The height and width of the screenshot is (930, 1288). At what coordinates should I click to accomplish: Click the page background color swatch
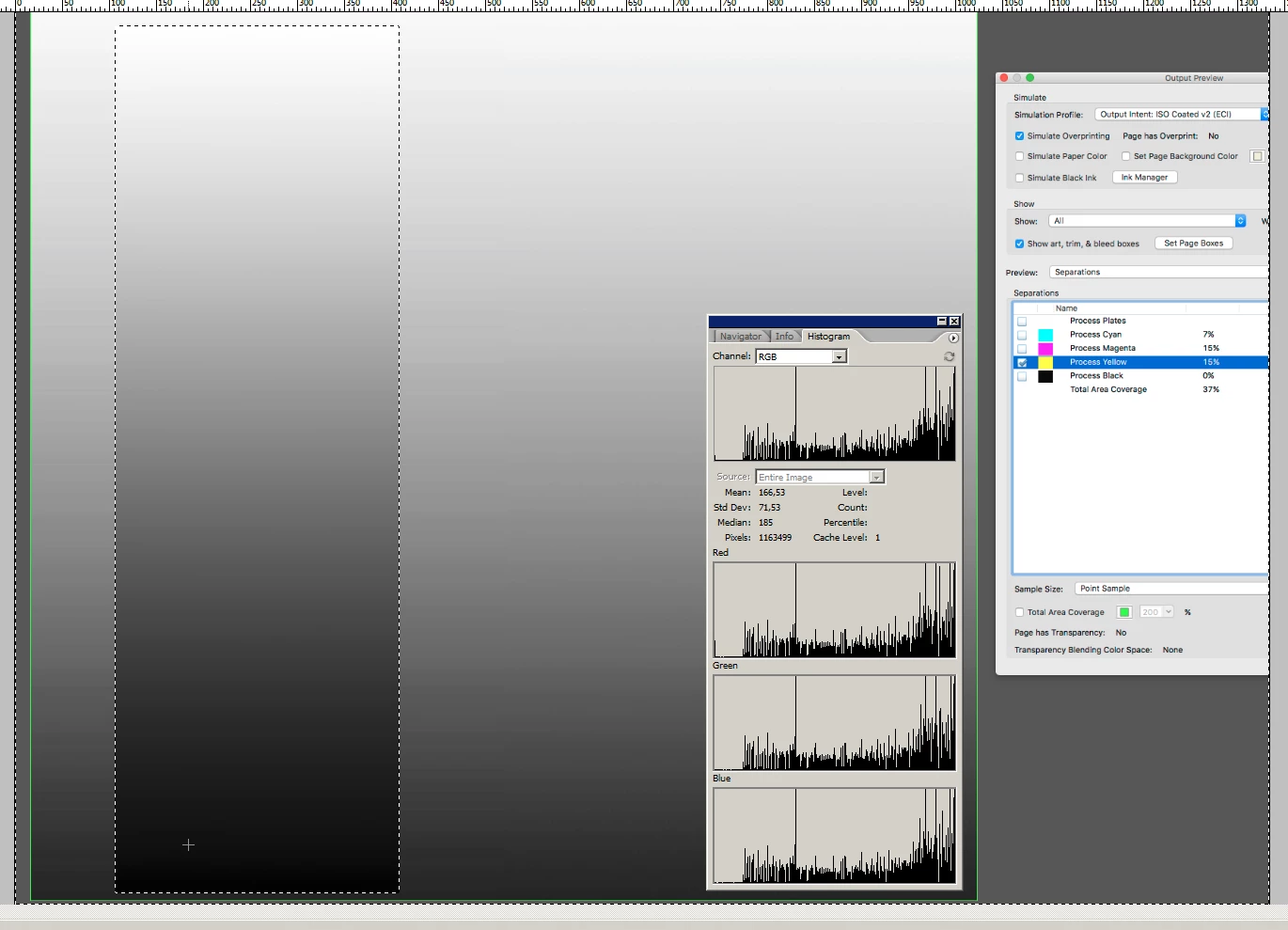pyautogui.click(x=1257, y=157)
